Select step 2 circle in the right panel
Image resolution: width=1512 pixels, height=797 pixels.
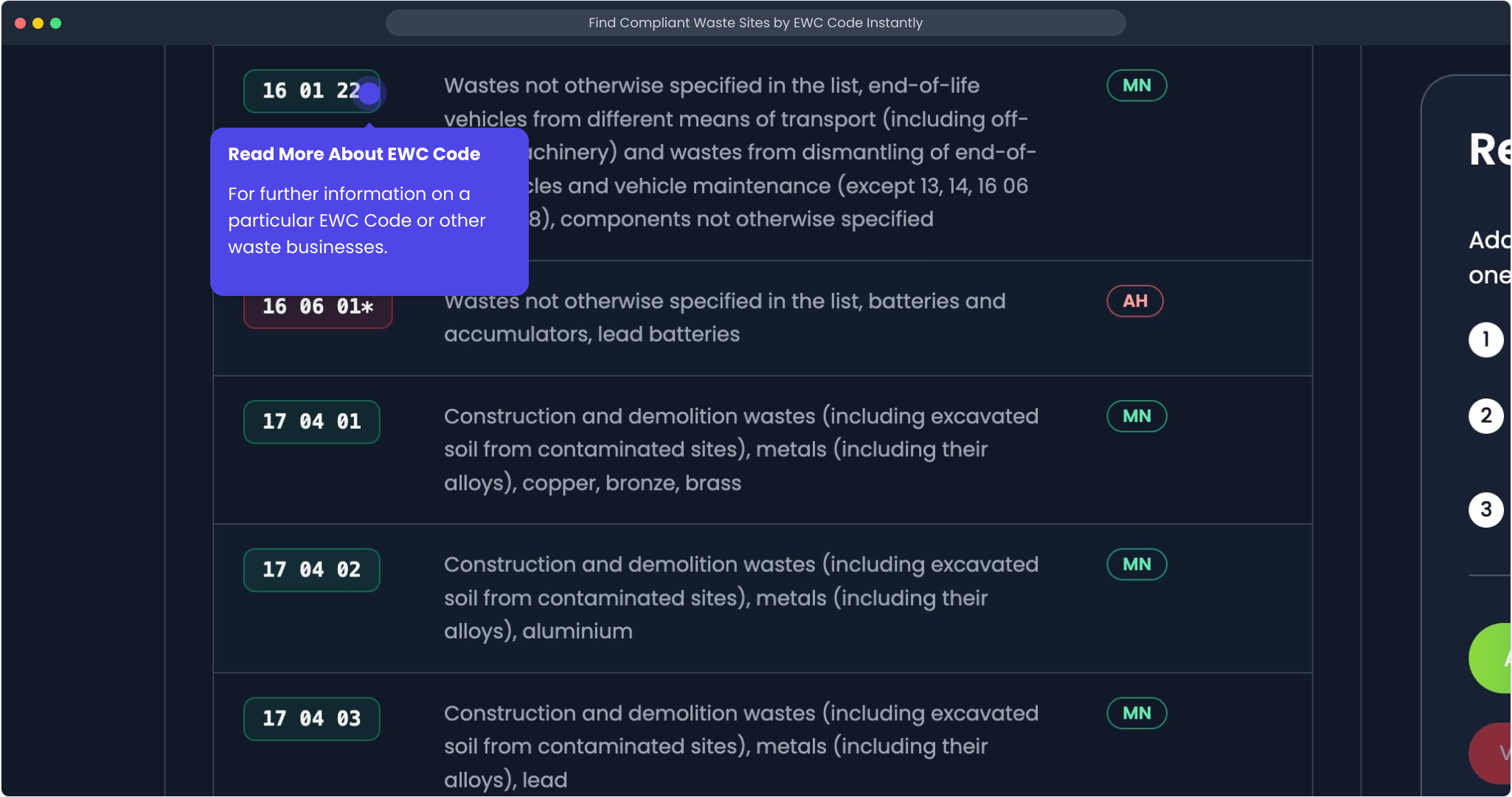click(1485, 415)
